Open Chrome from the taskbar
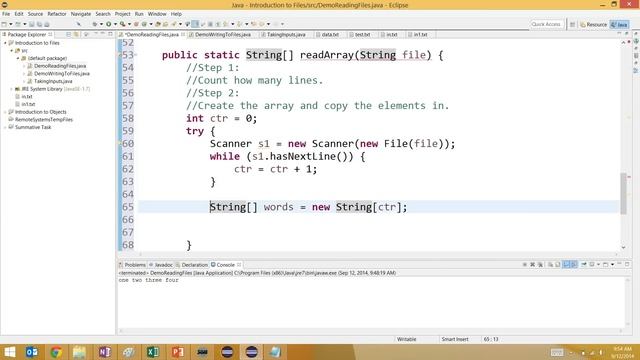Image resolution: width=640 pixels, height=360 pixels. click(x=56, y=352)
